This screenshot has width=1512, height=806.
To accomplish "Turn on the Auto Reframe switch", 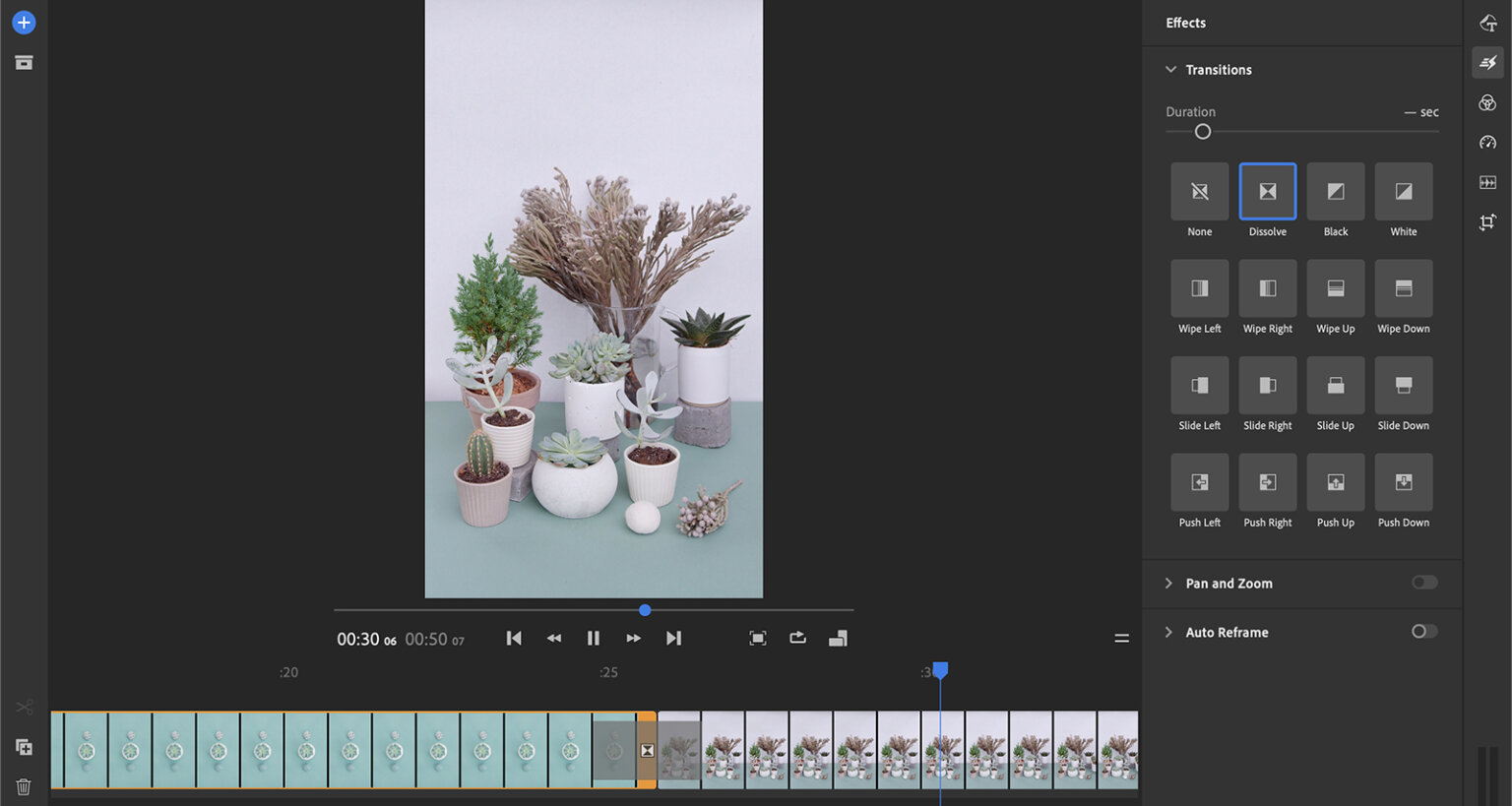I will coord(1424,632).
